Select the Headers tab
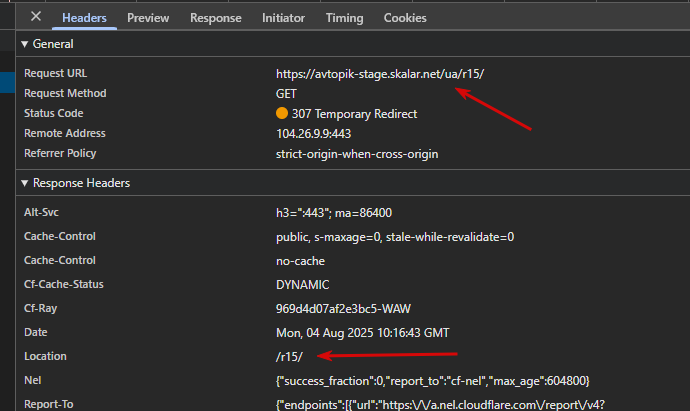This screenshot has height=411, width=690. pyautogui.click(x=84, y=18)
